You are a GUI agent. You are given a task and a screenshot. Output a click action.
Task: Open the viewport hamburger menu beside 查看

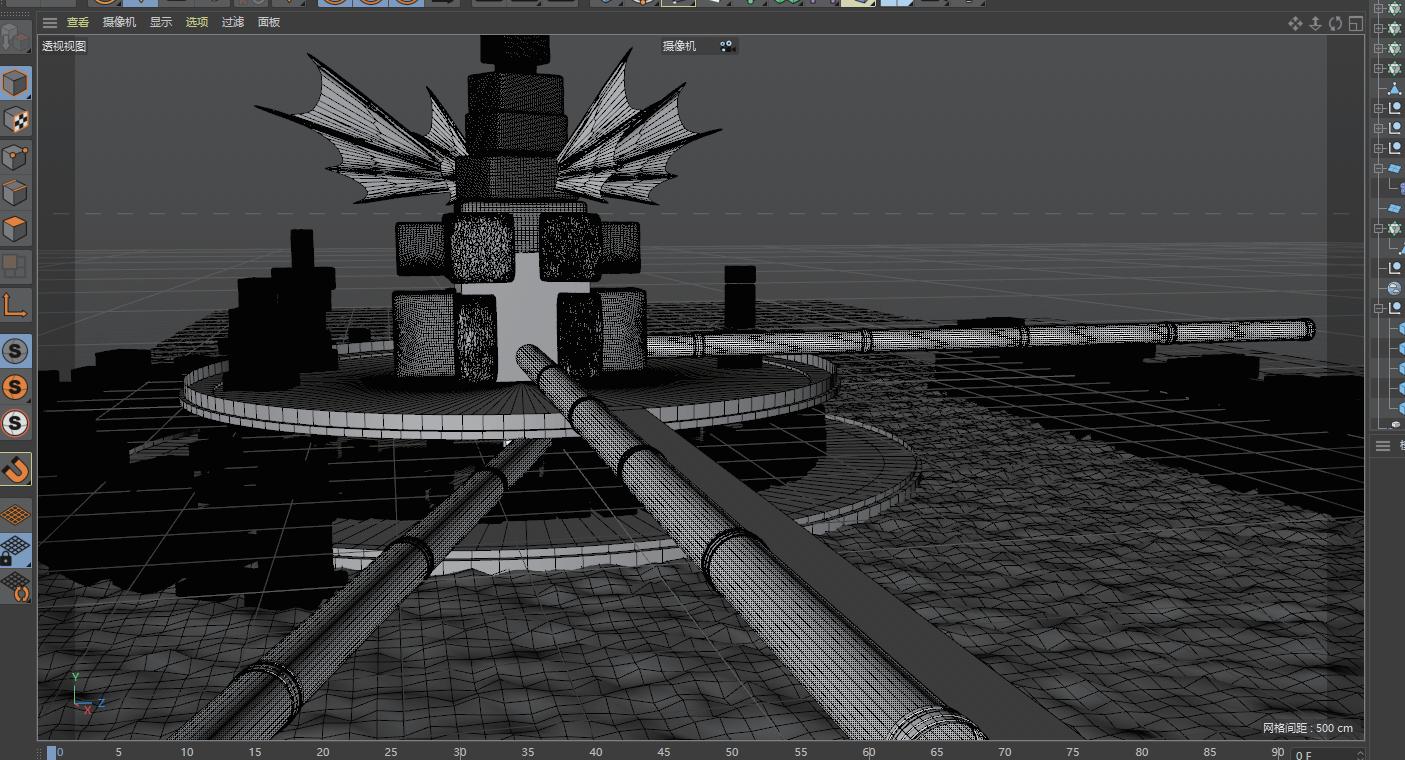coord(50,23)
